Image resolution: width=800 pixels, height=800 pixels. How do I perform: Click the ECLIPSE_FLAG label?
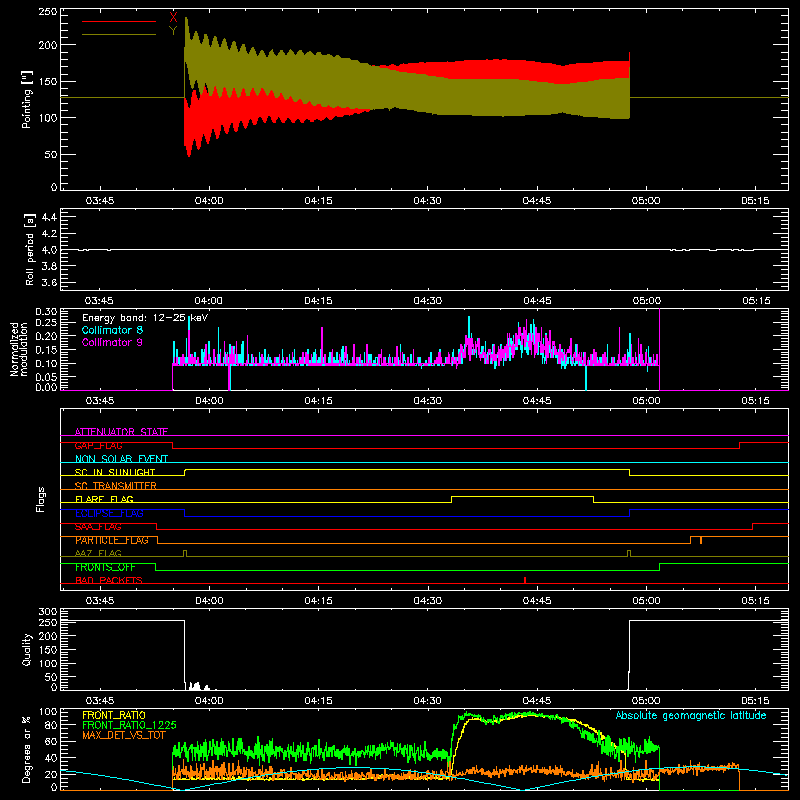(109, 513)
